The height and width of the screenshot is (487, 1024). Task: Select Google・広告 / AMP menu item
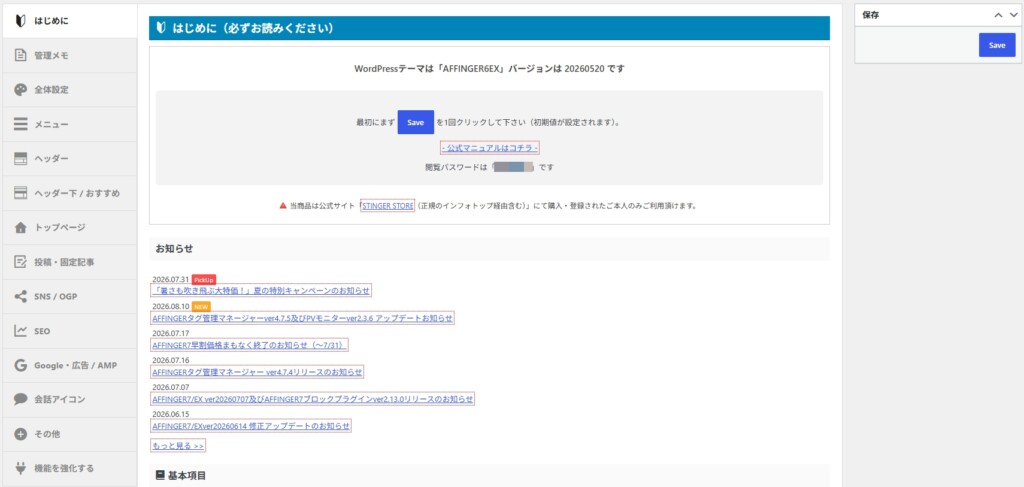point(69,366)
